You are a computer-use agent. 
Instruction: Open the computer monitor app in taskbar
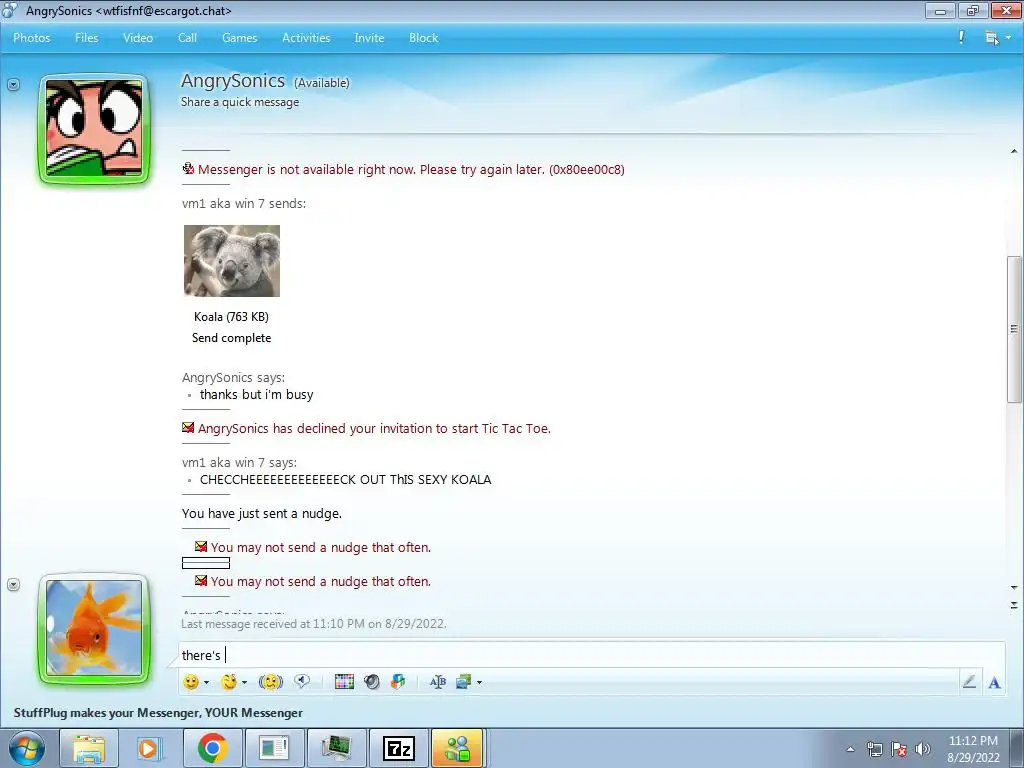point(336,748)
